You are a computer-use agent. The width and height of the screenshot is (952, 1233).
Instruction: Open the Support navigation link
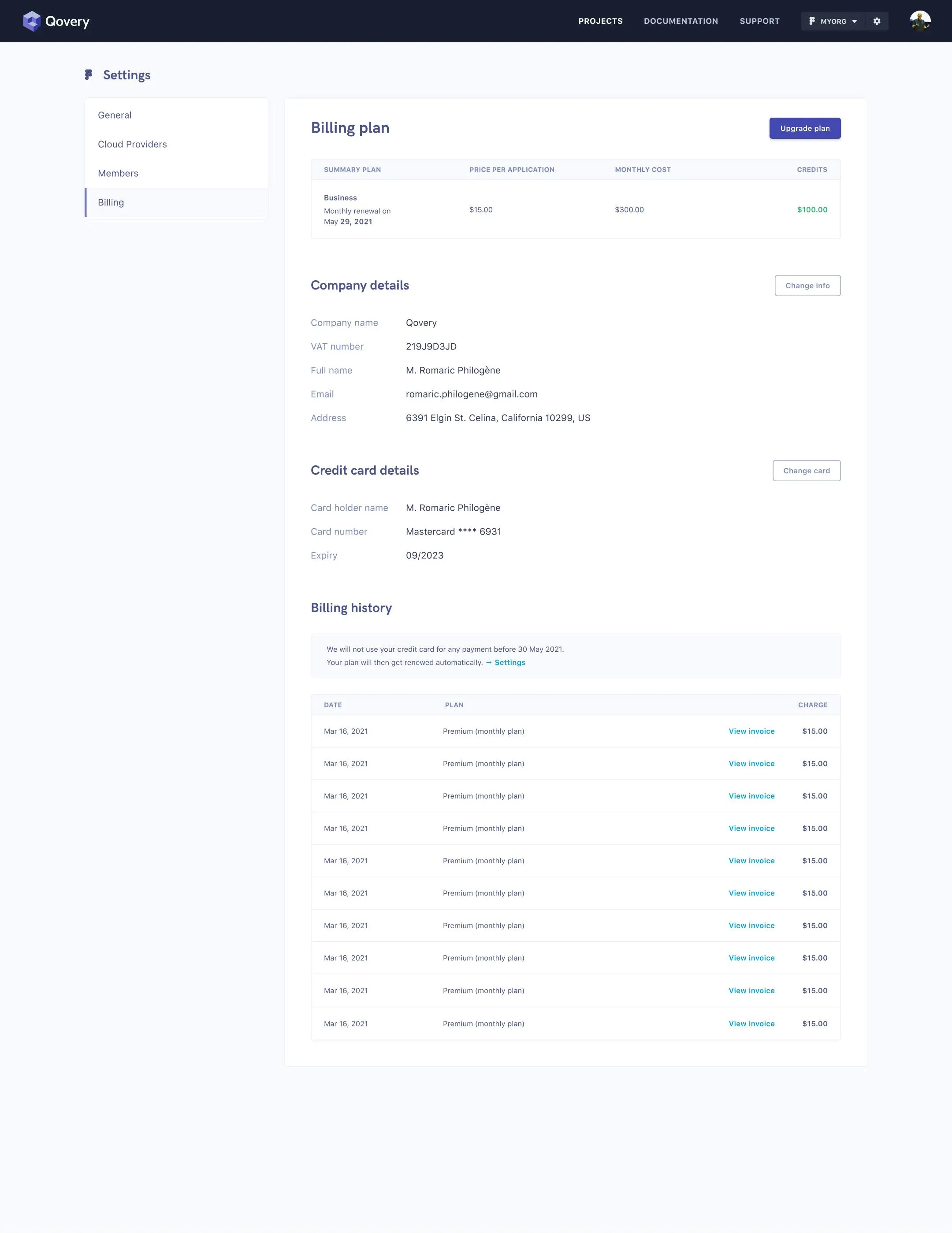tap(759, 22)
